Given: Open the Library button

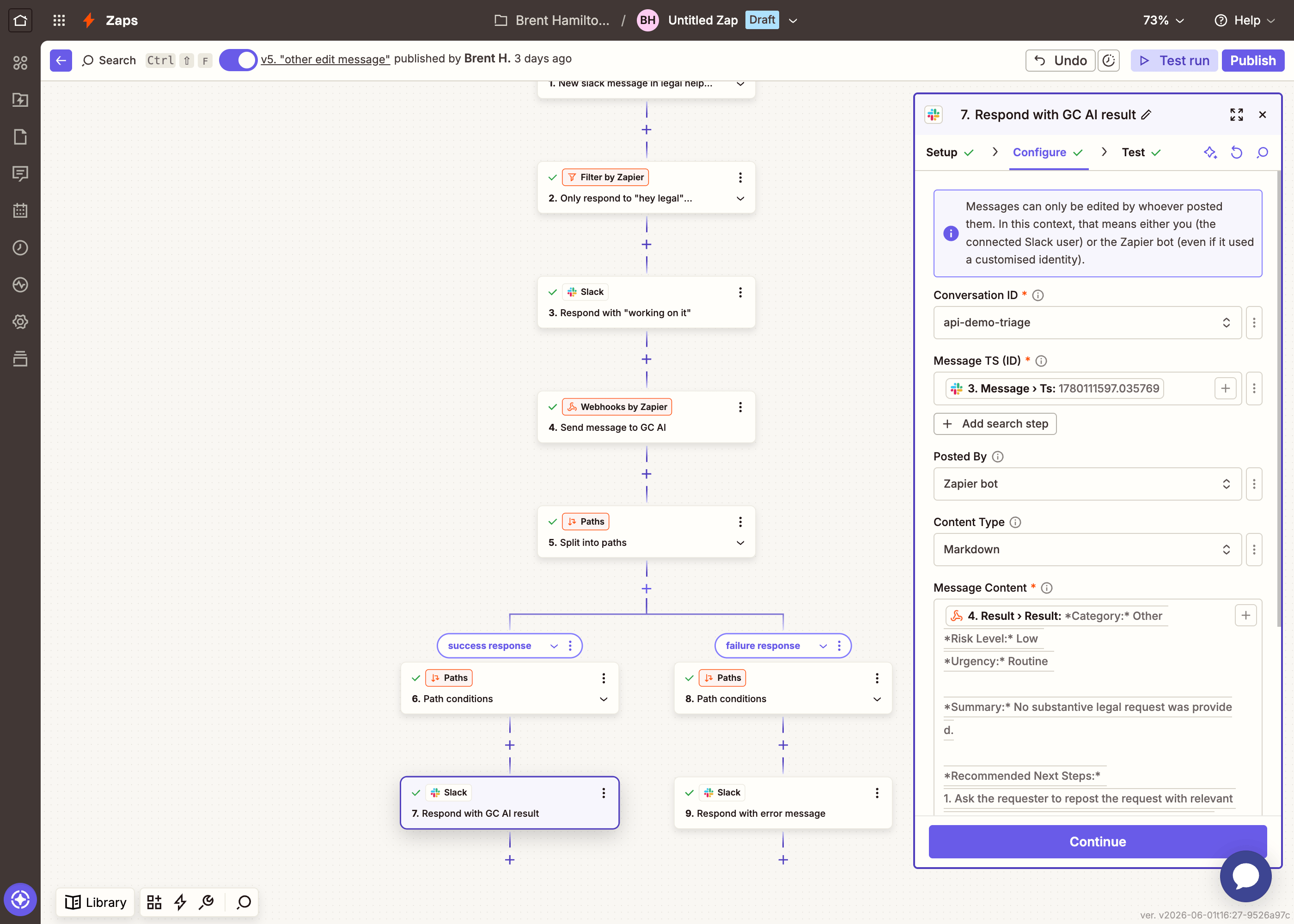Looking at the screenshot, I should 96,902.
